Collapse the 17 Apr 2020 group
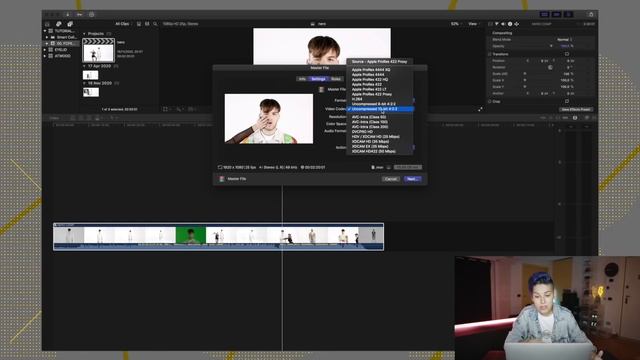 pyautogui.click(x=84, y=66)
